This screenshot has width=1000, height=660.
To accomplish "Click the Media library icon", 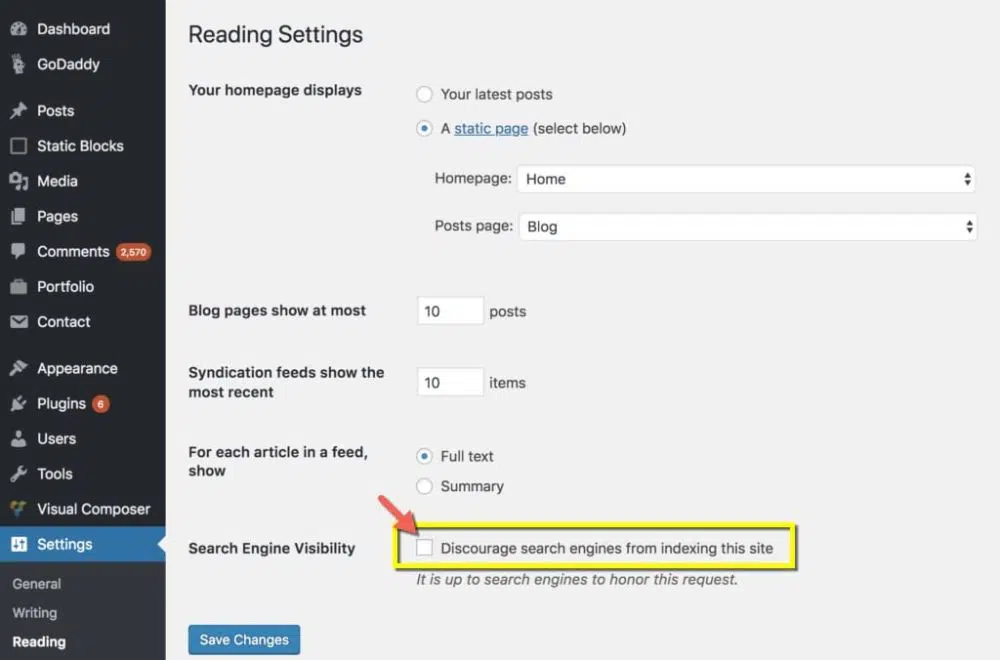I will click(18, 181).
